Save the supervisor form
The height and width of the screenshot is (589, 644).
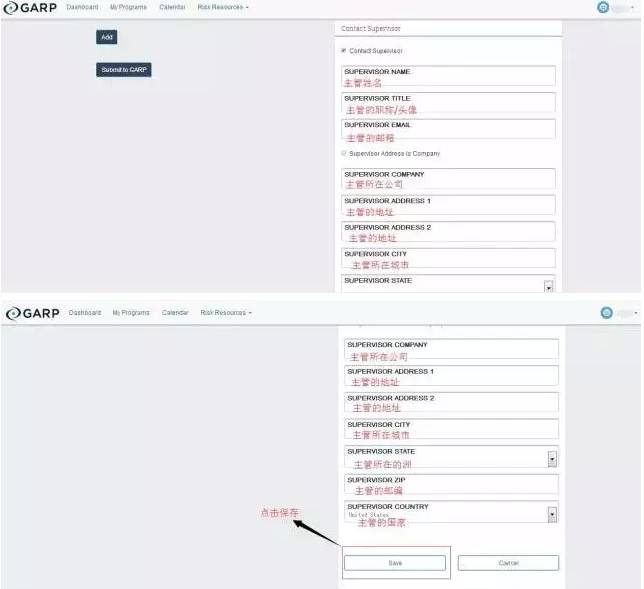point(395,563)
